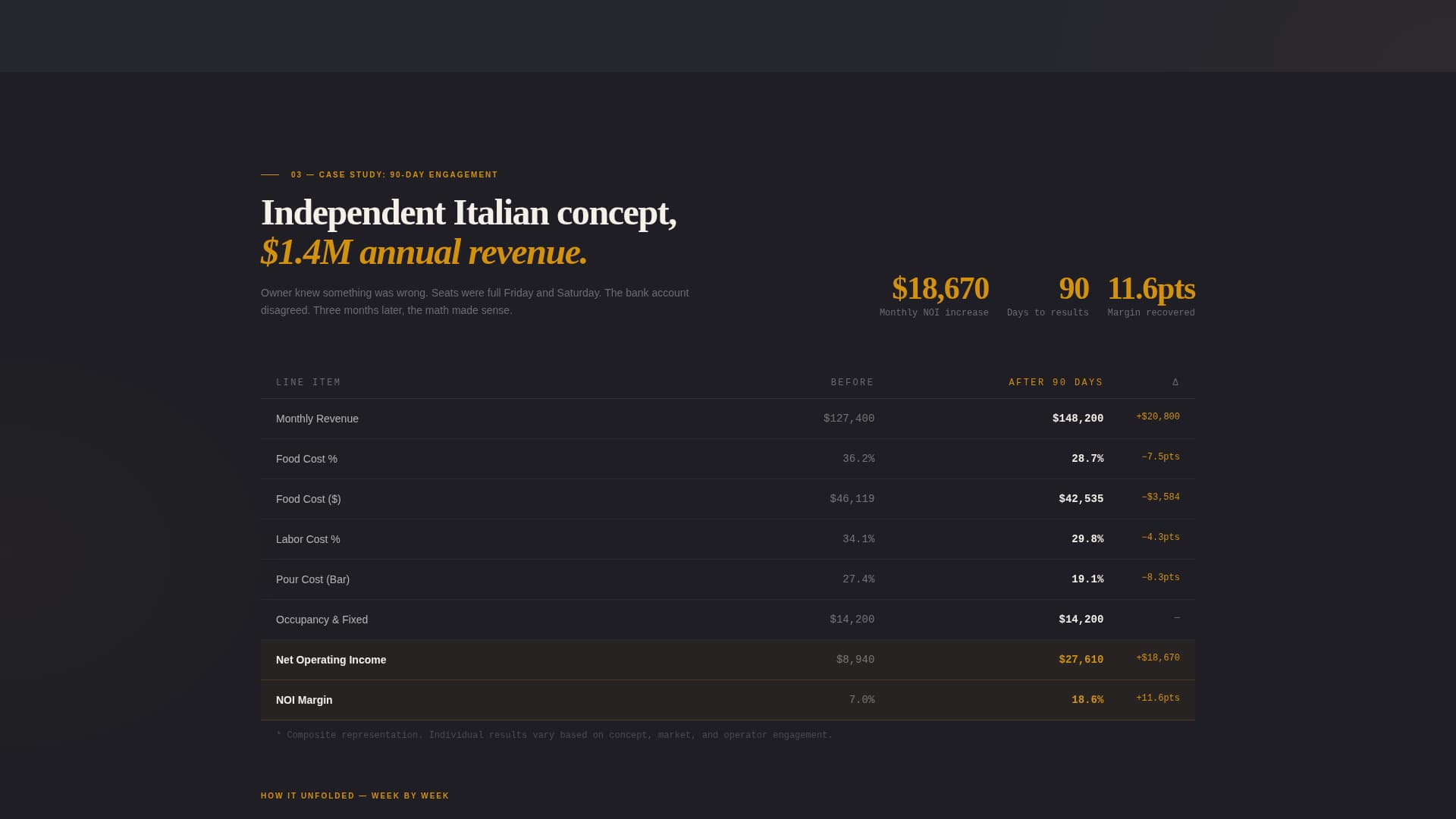Click the $148,200 after value

pyautogui.click(x=1078, y=419)
